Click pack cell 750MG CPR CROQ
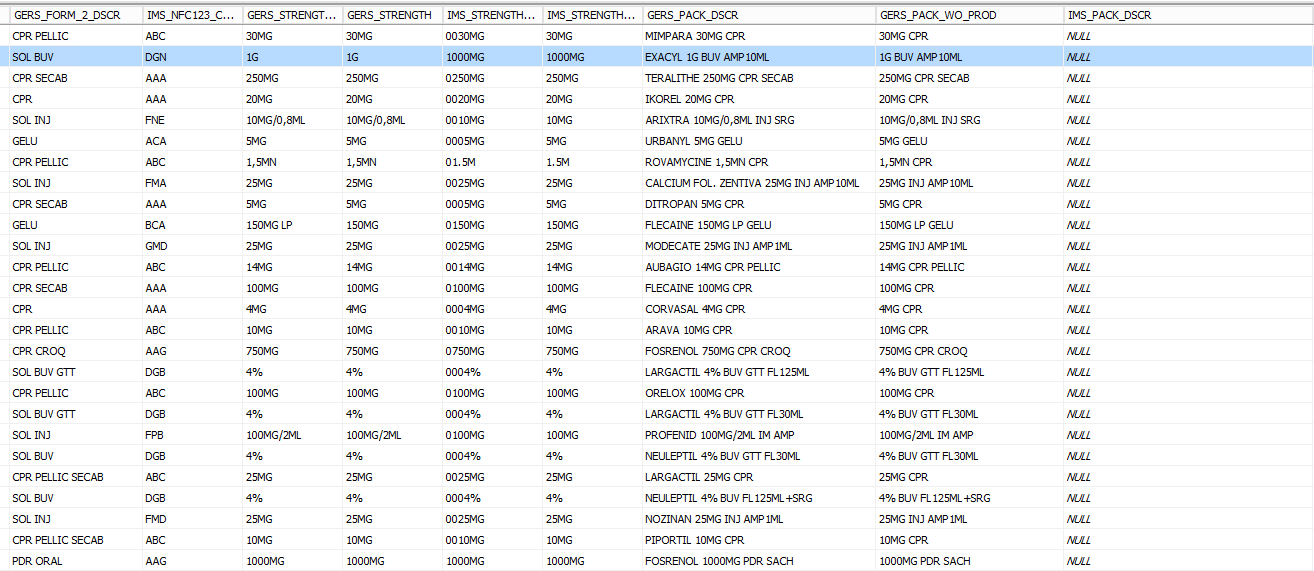1314x571 pixels. click(x=969, y=351)
